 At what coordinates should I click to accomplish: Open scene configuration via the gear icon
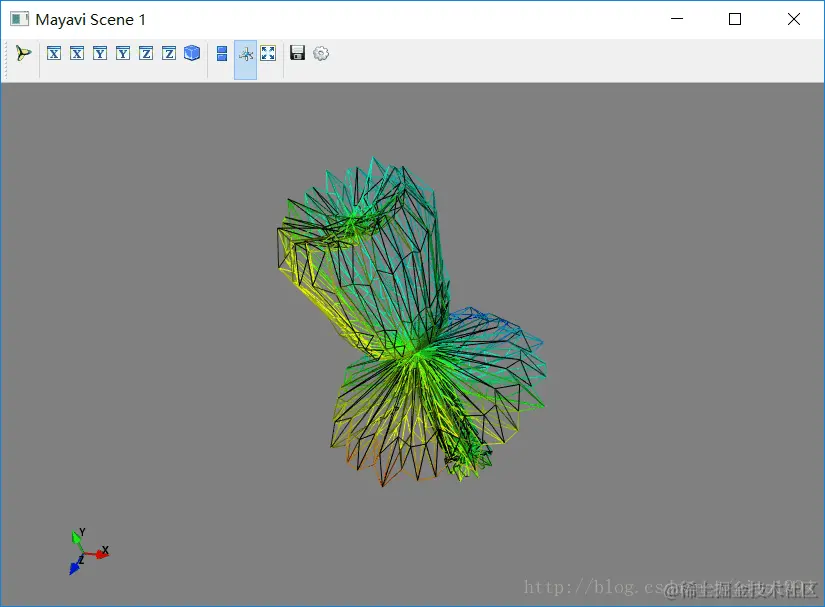click(x=321, y=53)
